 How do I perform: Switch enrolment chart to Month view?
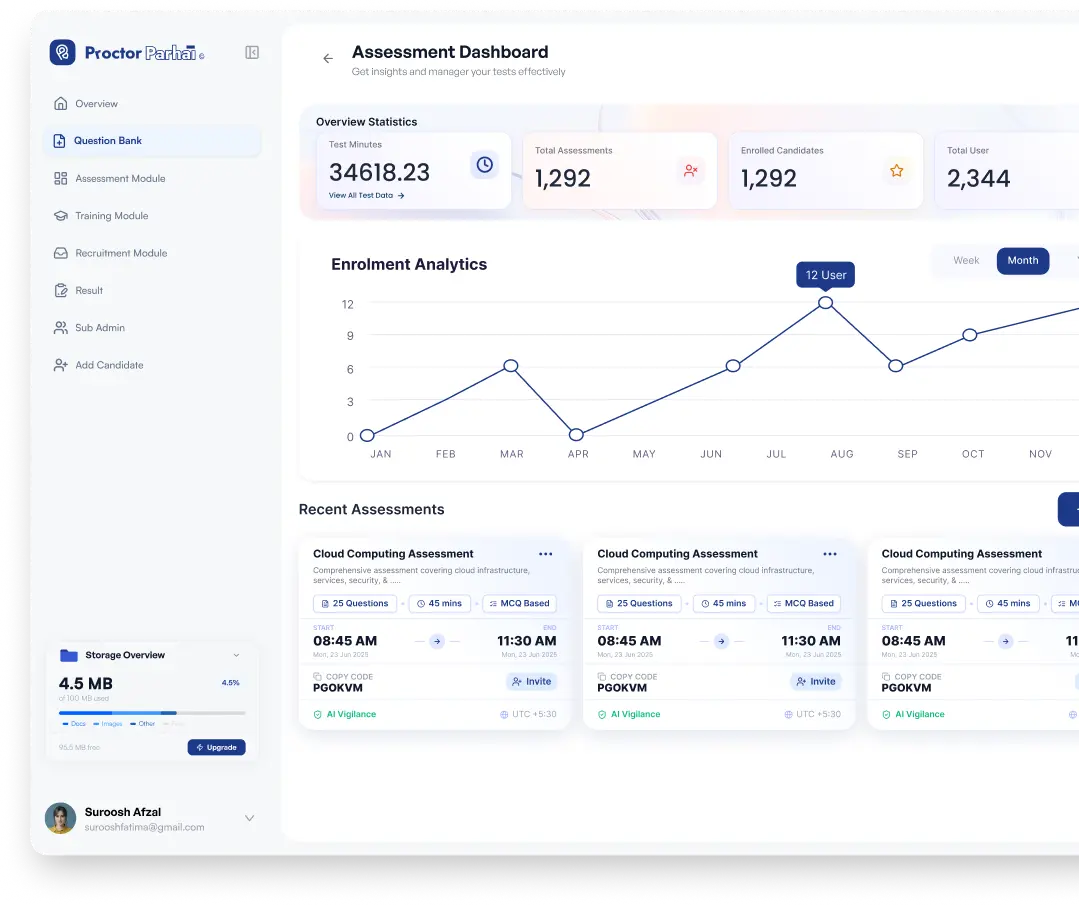click(1023, 261)
